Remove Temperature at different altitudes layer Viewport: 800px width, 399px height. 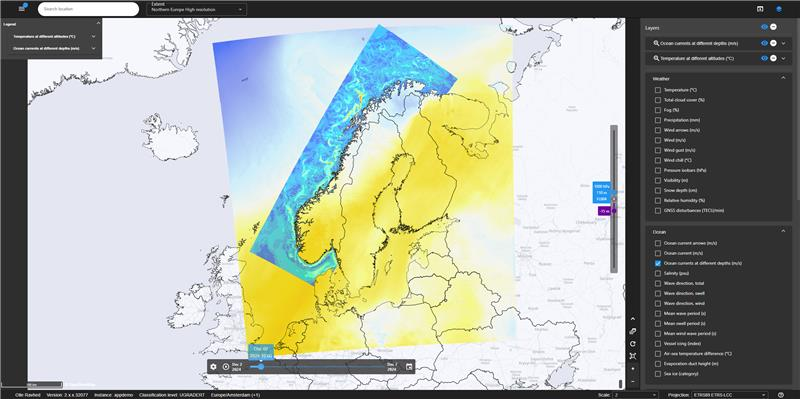coord(773,58)
